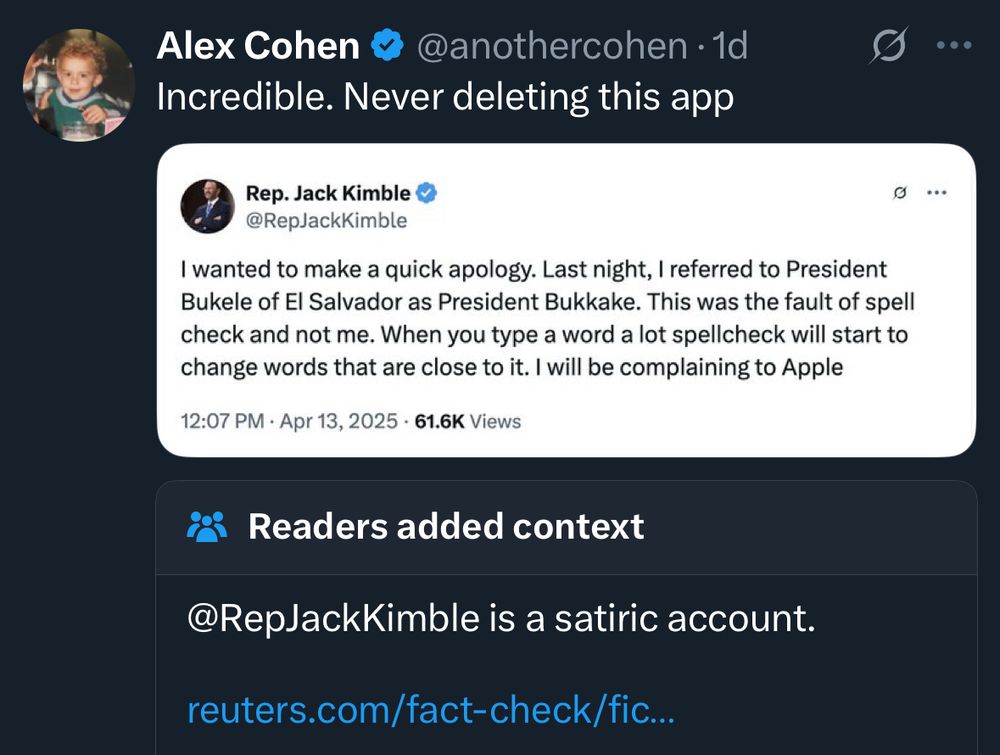Click Rep. Jack Kimble's avatar in the quoted tweet
This screenshot has height=755, width=1000.
click(x=207, y=206)
